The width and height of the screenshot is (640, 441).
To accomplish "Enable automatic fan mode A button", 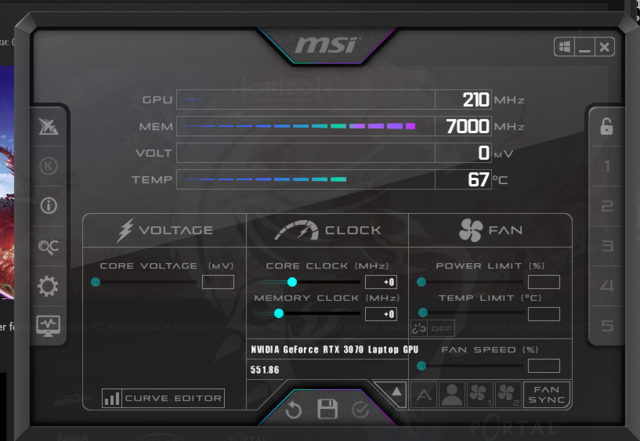I will (x=424, y=395).
